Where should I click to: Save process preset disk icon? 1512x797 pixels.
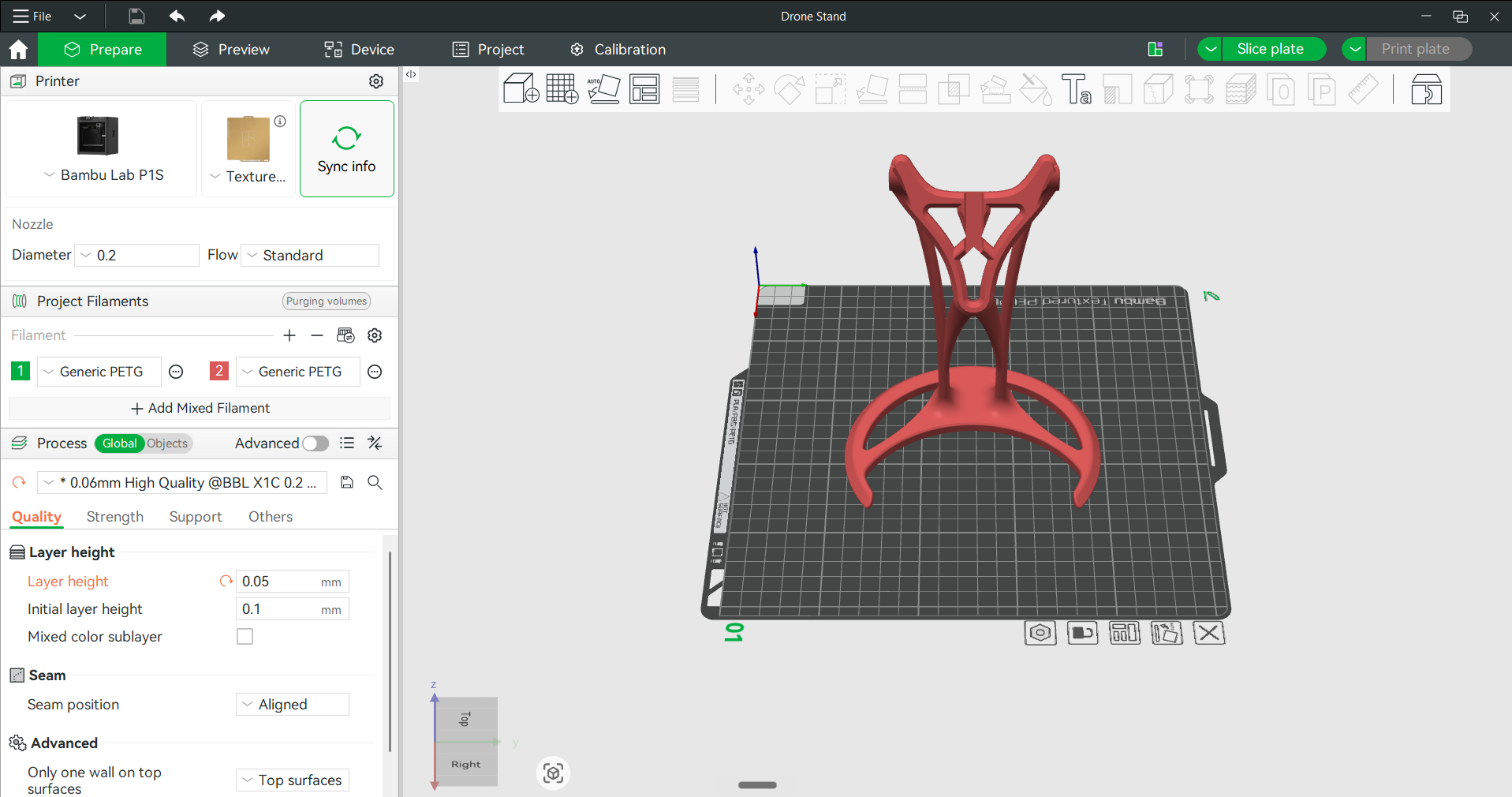point(347,482)
